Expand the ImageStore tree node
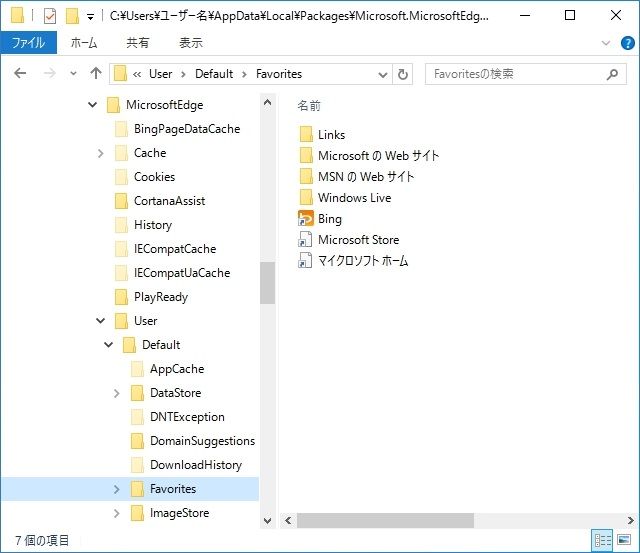 pos(117,513)
